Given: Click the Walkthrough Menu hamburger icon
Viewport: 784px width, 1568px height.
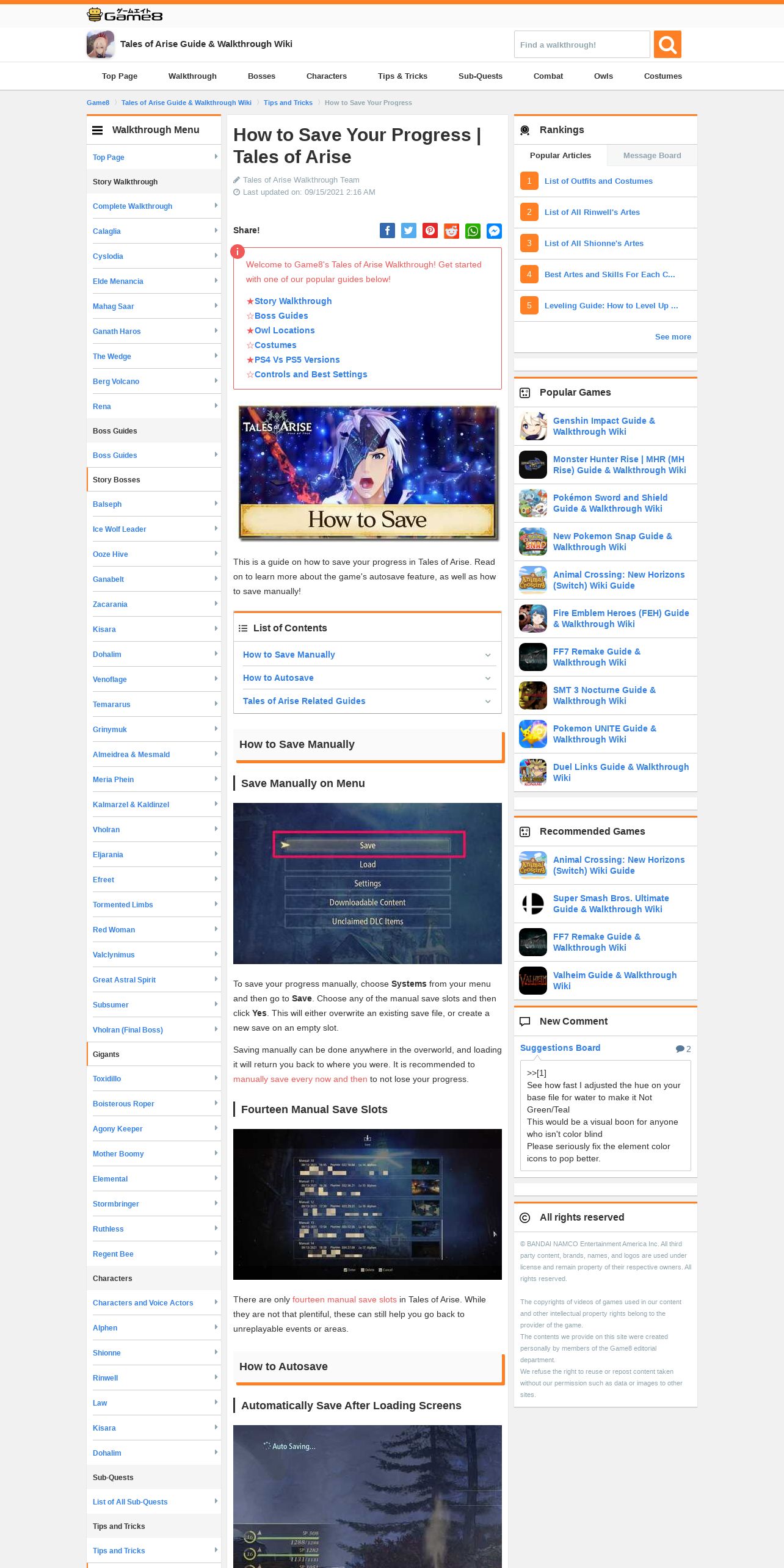Looking at the screenshot, I should tap(97, 130).
